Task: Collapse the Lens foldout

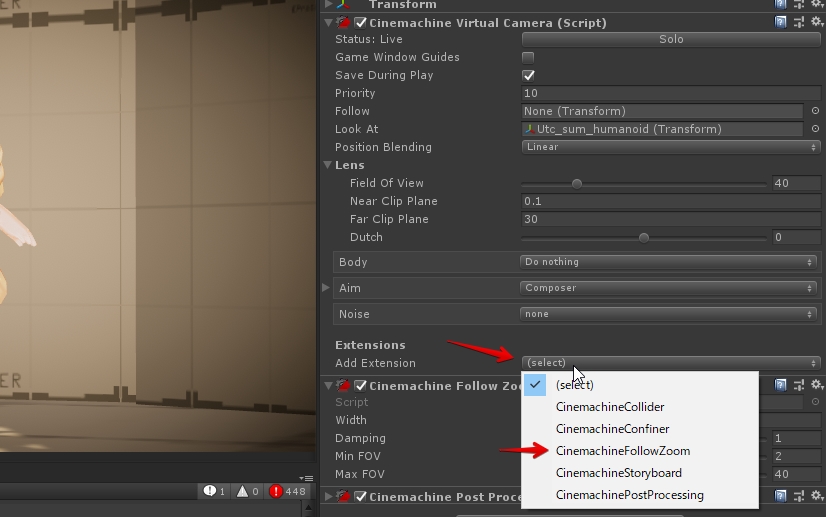Action: (x=328, y=165)
